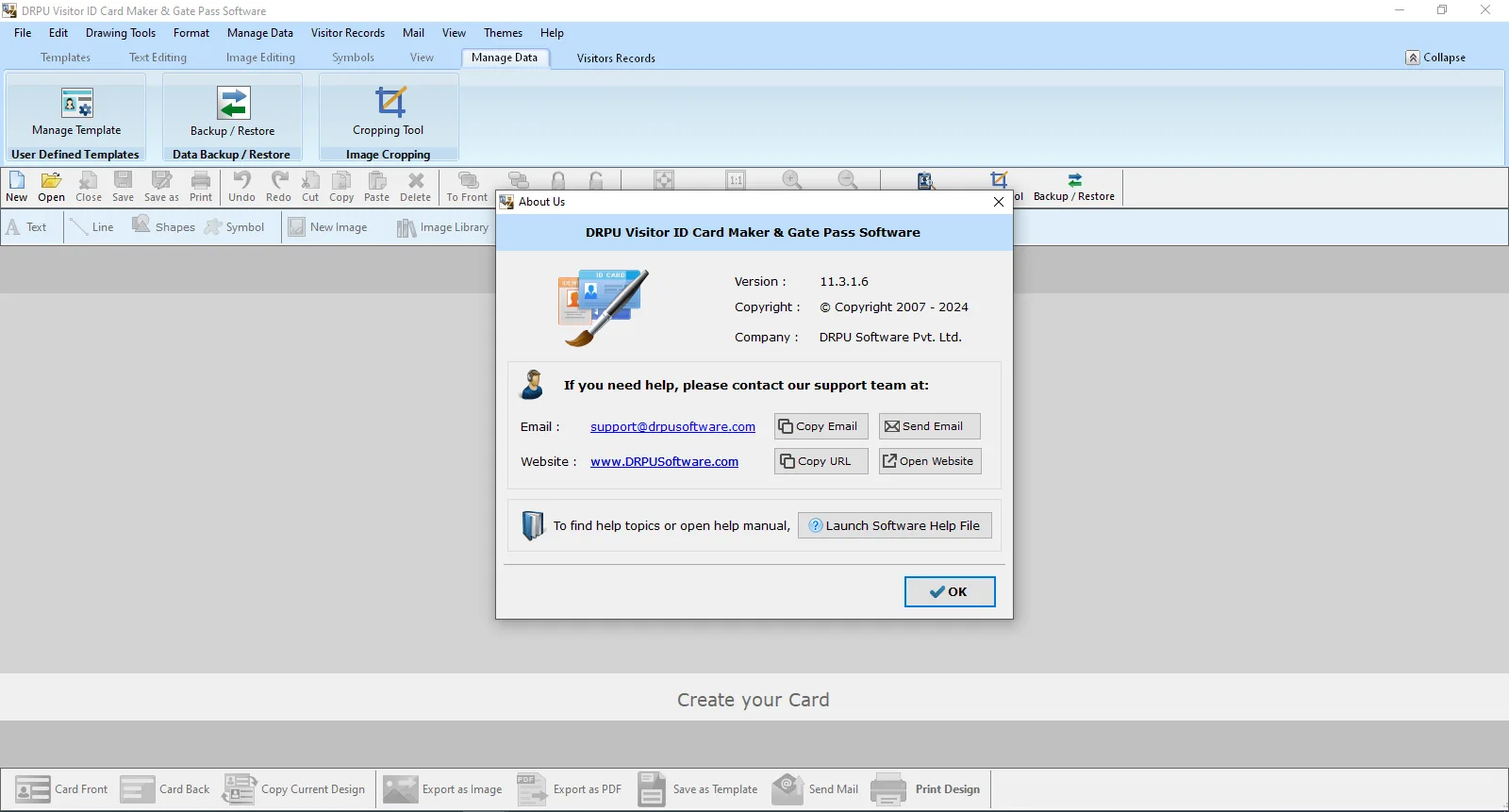Open the Visitor Records menu
The width and height of the screenshot is (1509, 812).
[348, 33]
